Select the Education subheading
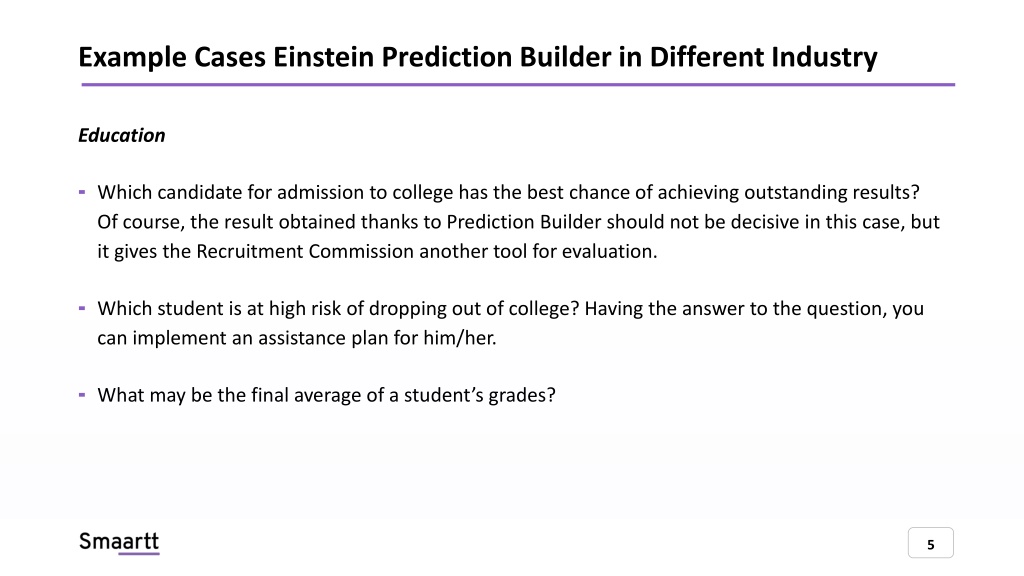This screenshot has height=576, width=1024. click(121, 135)
